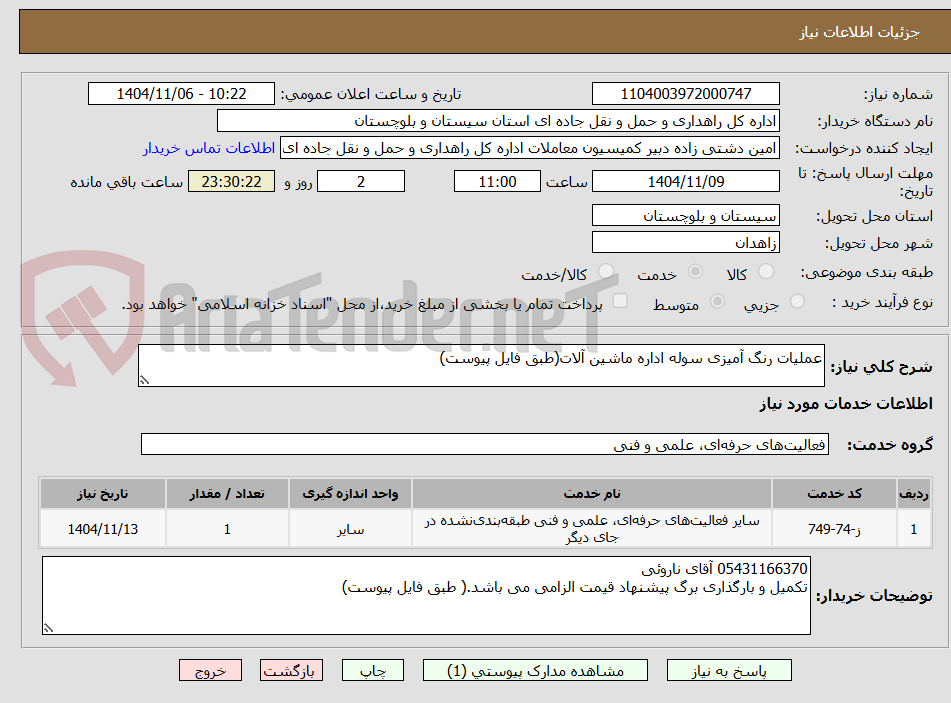This screenshot has height=703, width=951.
Task: Click the deadline hour field 11:00
Action: [497, 181]
